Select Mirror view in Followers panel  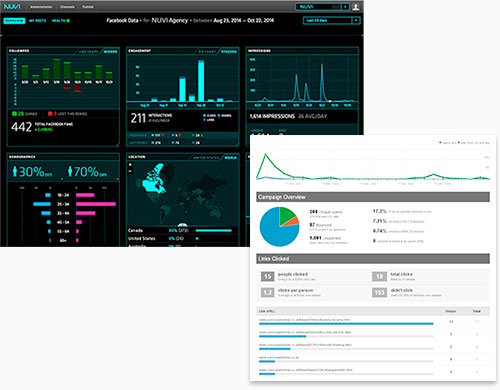110,51
